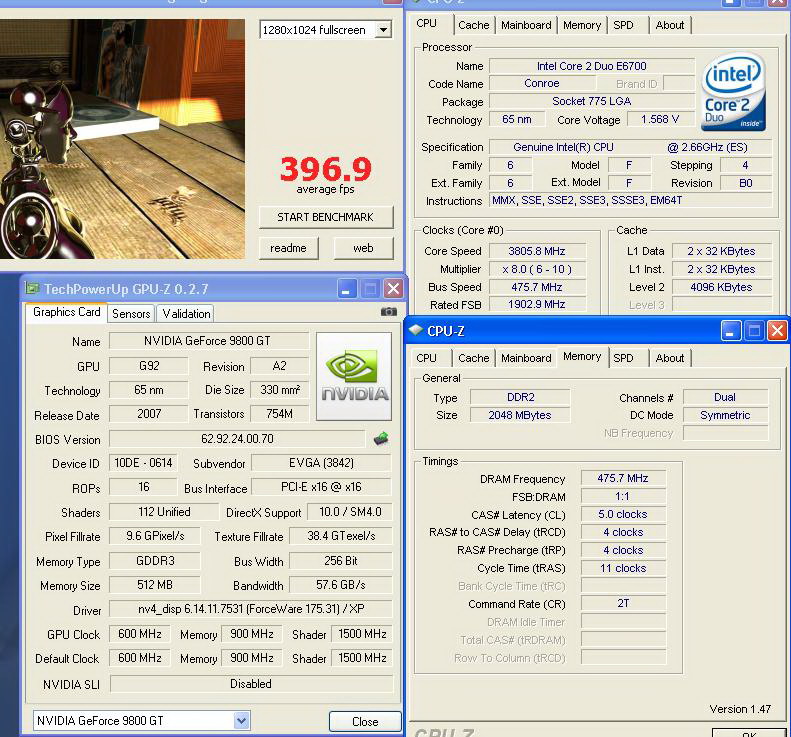The height and width of the screenshot is (737, 791).
Task: Click the Intel Core 2 Duo logo
Action: (733, 92)
